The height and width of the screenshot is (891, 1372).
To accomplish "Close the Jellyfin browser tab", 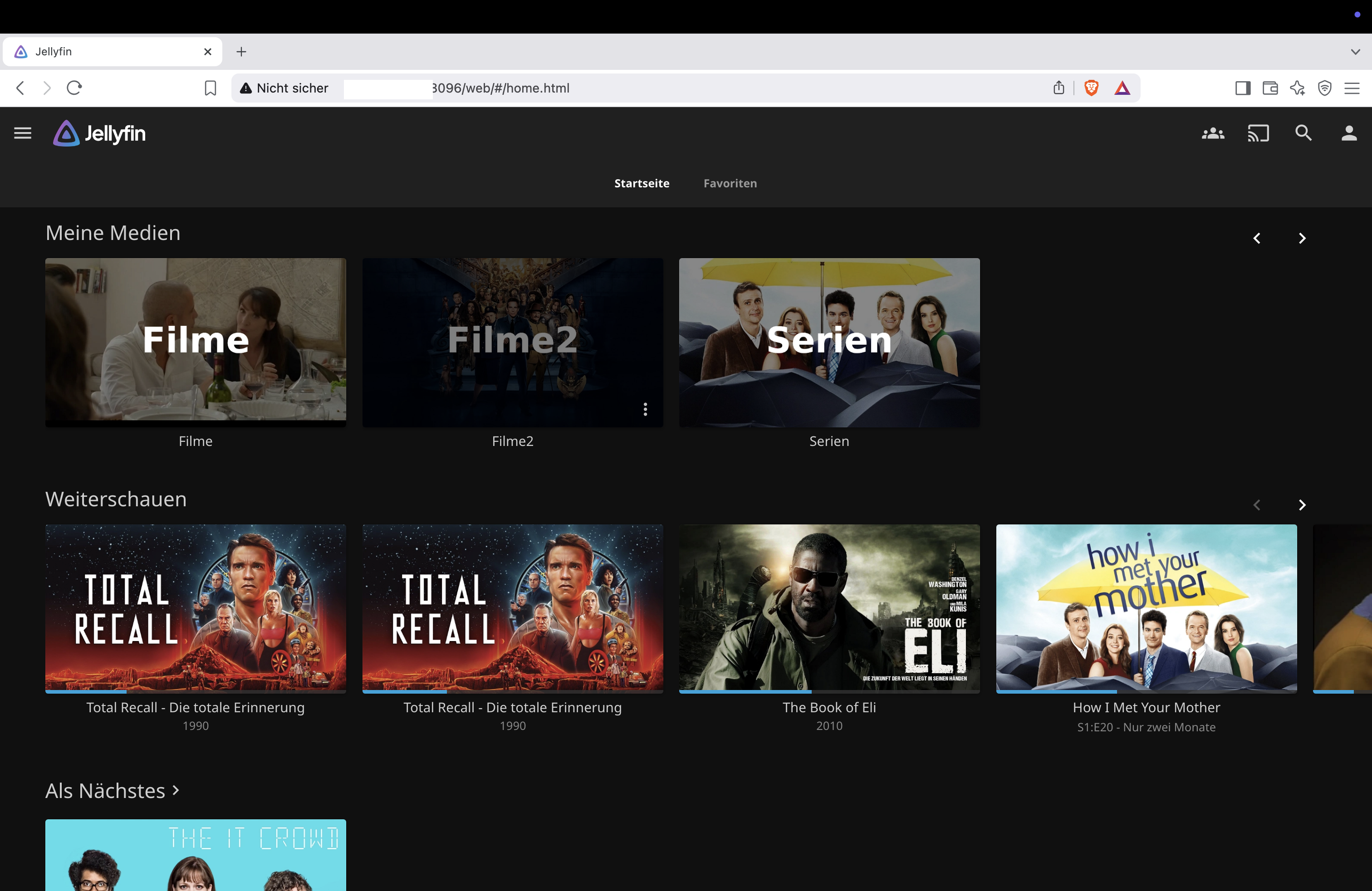I will (x=208, y=52).
